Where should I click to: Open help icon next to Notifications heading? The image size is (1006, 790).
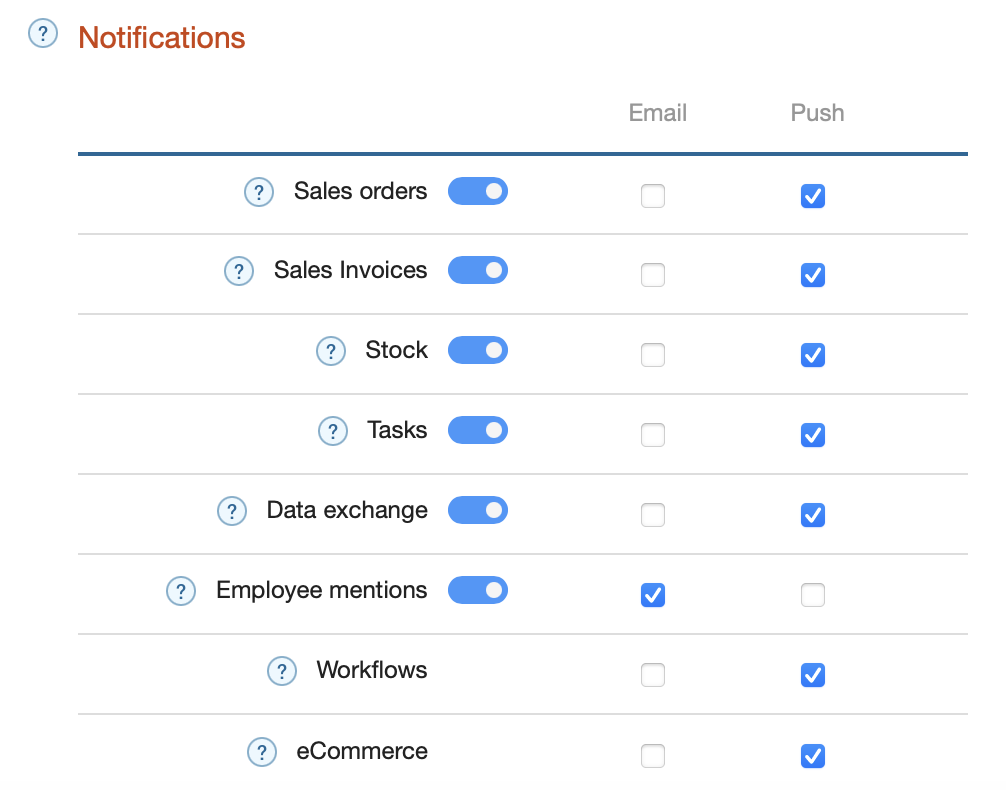(43, 33)
